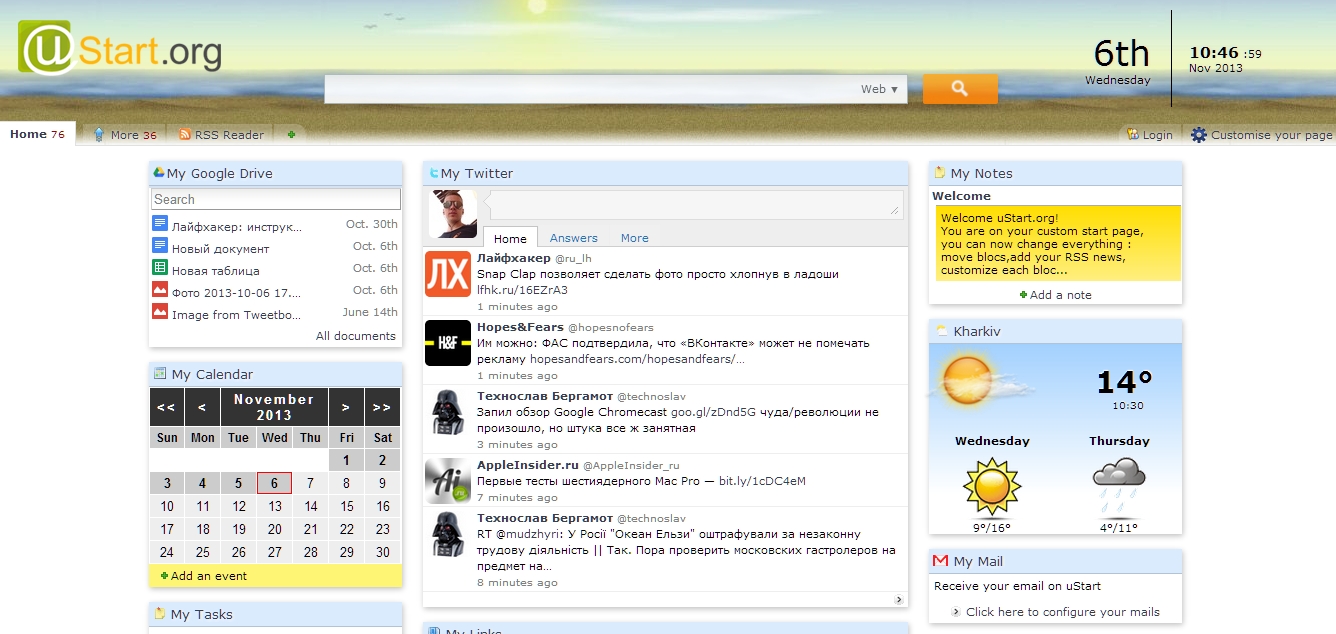Screen dimensions: 1336x634
Task: Click the Google Drive Search box
Action: coord(276,199)
